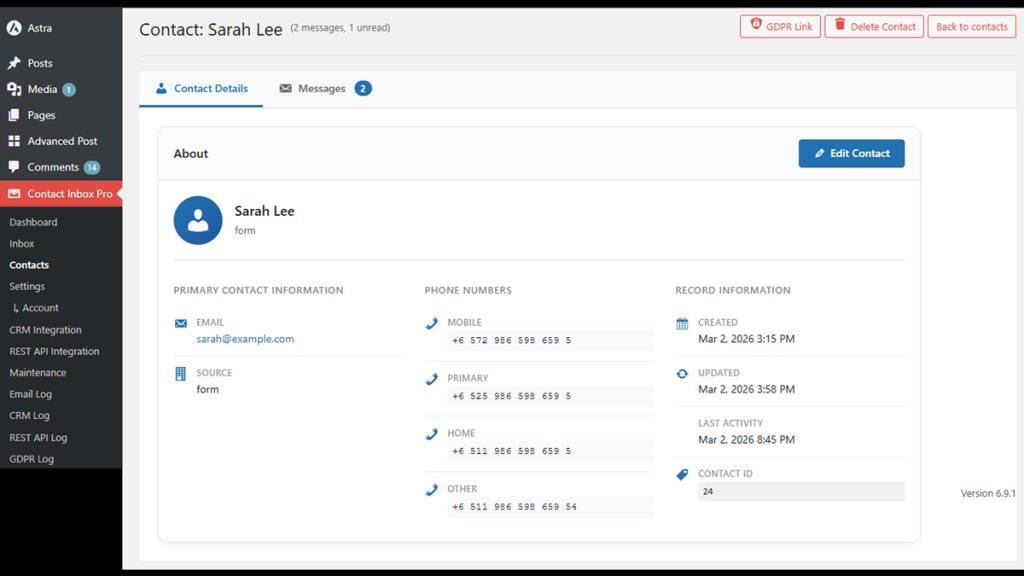
Task: Click the Astra logo icon in sidebar
Action: click(x=14, y=30)
